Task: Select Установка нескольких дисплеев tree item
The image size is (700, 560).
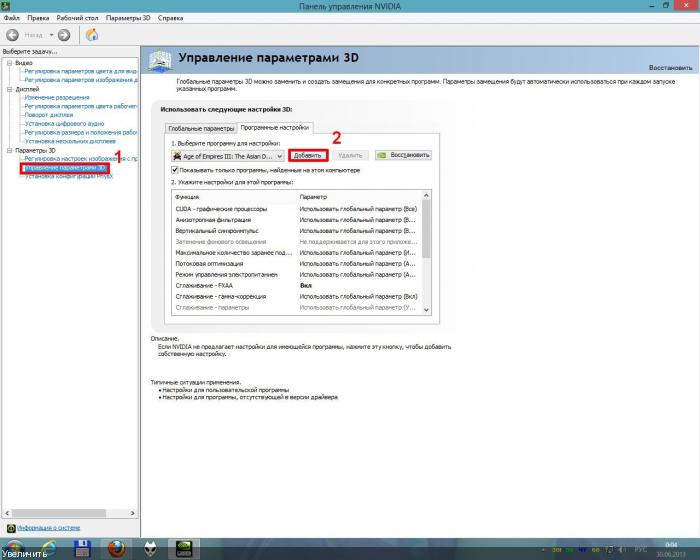Action: pyautogui.click(x=70, y=141)
